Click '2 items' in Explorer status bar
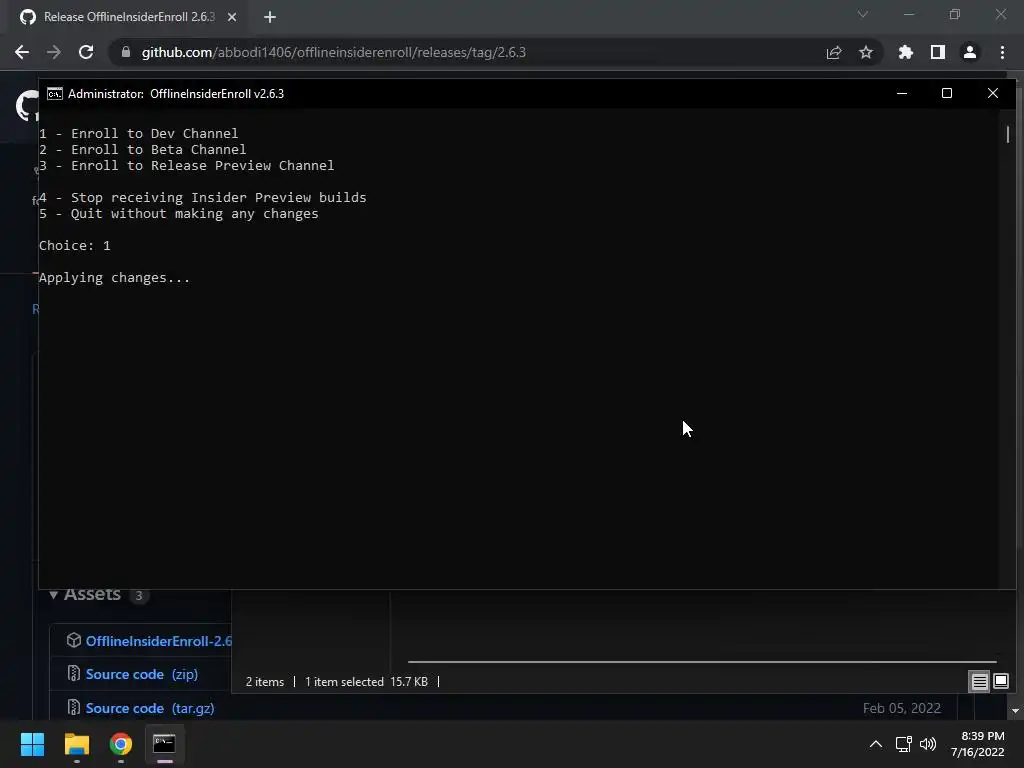 [264, 682]
